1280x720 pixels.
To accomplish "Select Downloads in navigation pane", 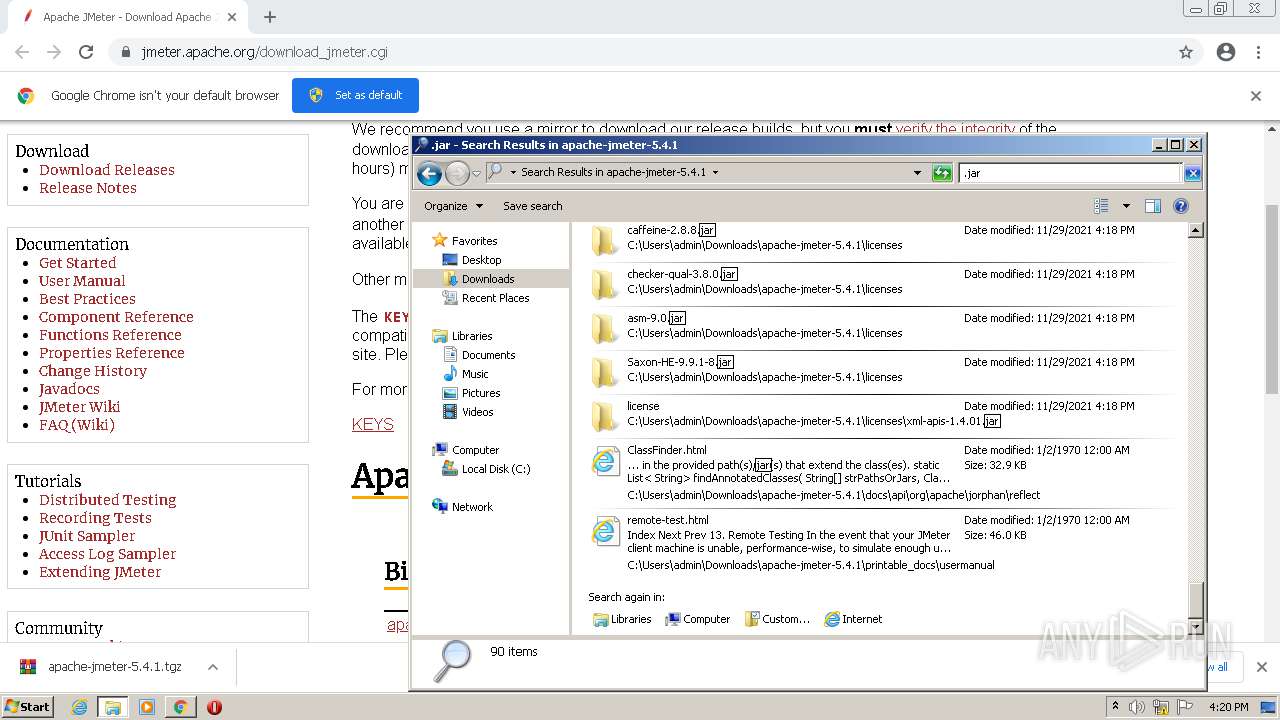I will click(x=487, y=279).
